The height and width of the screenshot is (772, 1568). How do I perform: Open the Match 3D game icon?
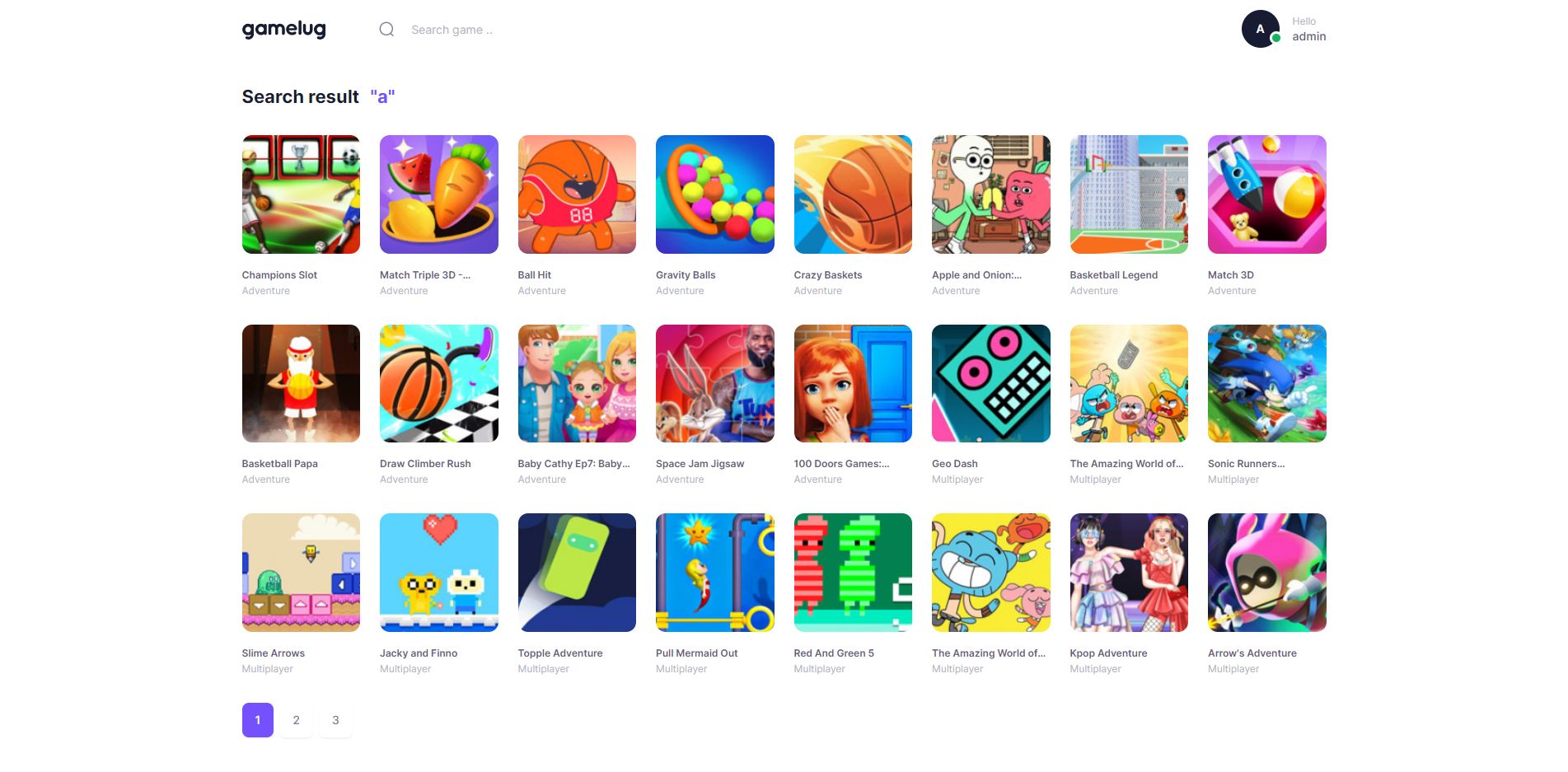pos(1266,194)
